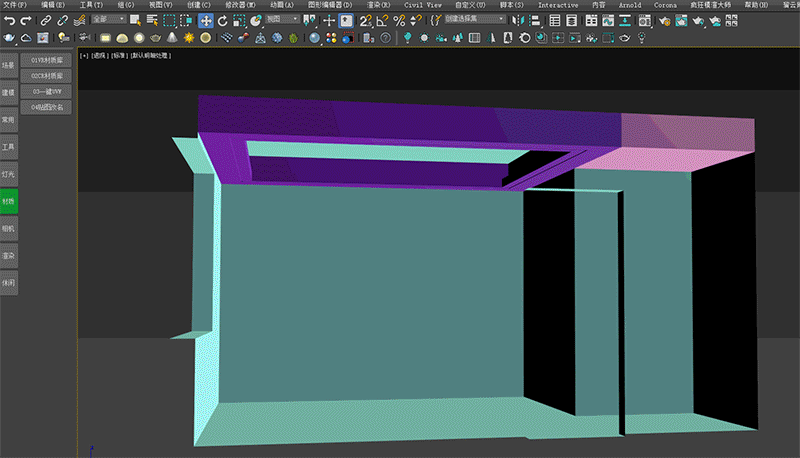Expand the 创建选择集 named selection dropdown
800x458 pixels.
[x=477, y=19]
